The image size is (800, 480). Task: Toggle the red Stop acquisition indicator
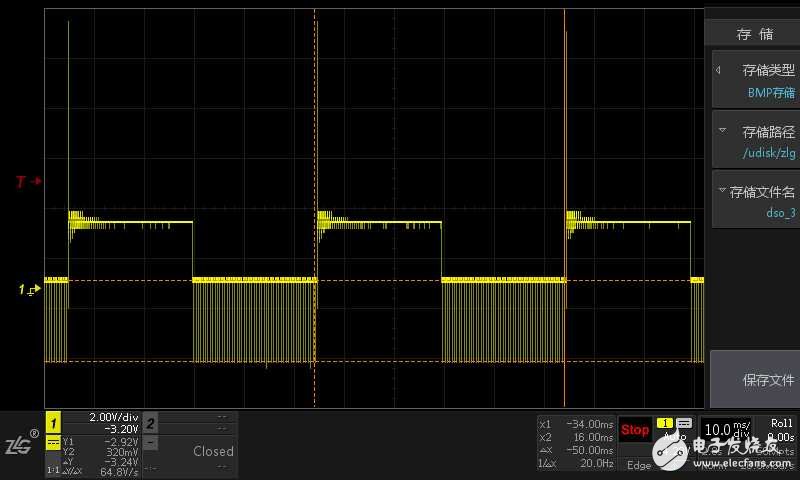[635, 430]
